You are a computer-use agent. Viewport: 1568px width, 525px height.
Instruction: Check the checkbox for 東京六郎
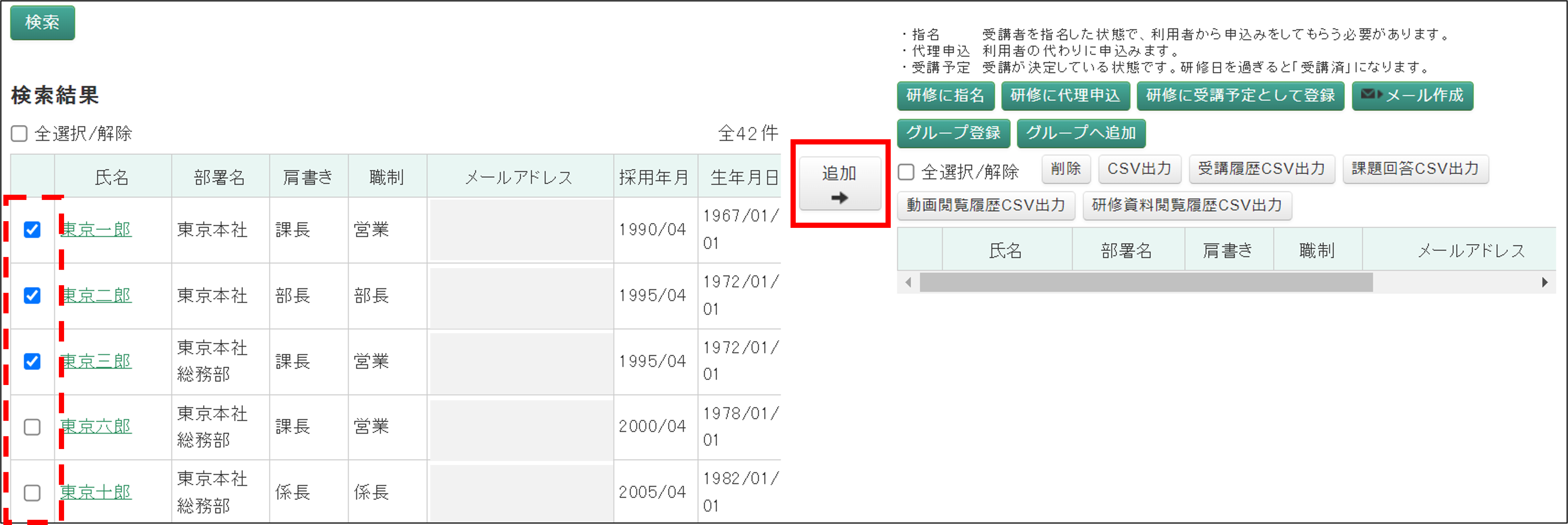click(32, 426)
